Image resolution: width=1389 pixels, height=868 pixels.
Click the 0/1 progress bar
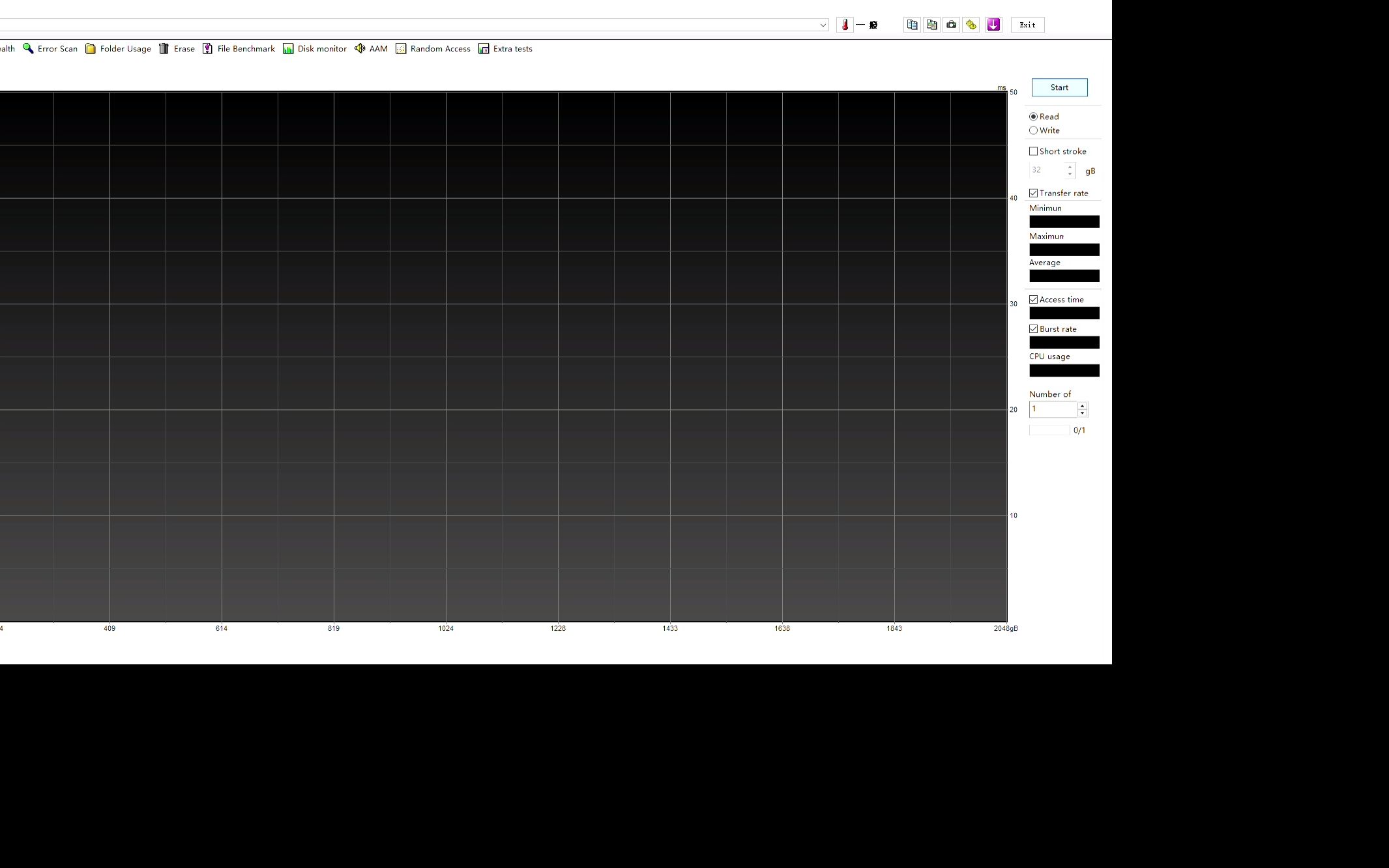tap(1049, 430)
